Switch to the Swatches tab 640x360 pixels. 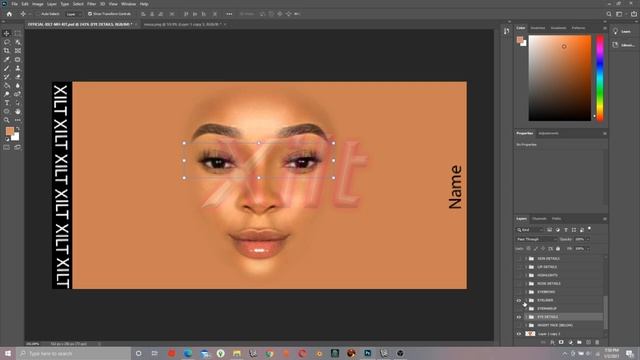point(538,28)
